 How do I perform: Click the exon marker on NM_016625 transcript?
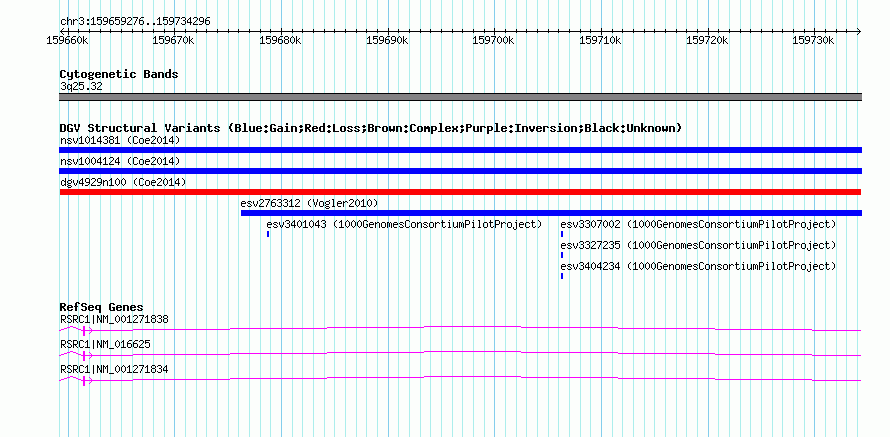[x=83, y=355]
